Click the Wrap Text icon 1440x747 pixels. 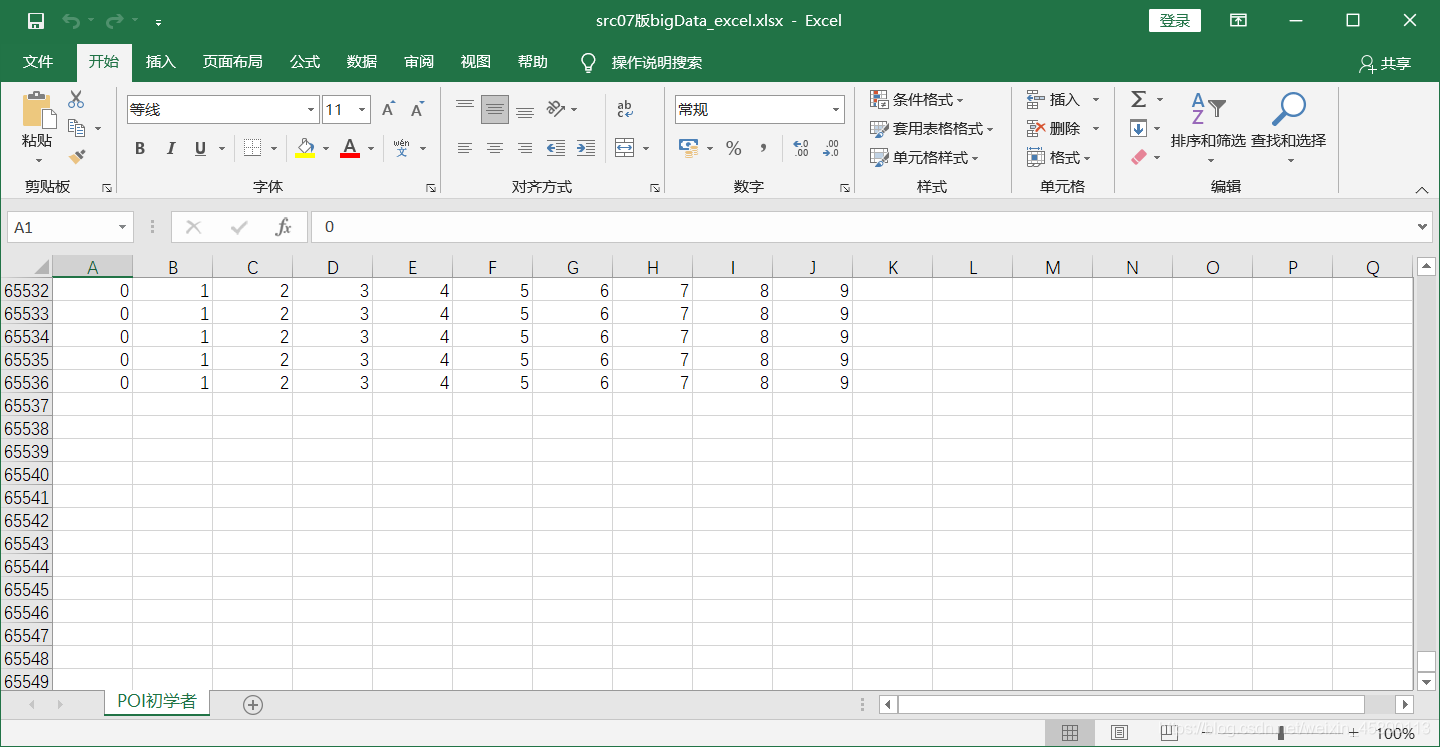point(625,109)
